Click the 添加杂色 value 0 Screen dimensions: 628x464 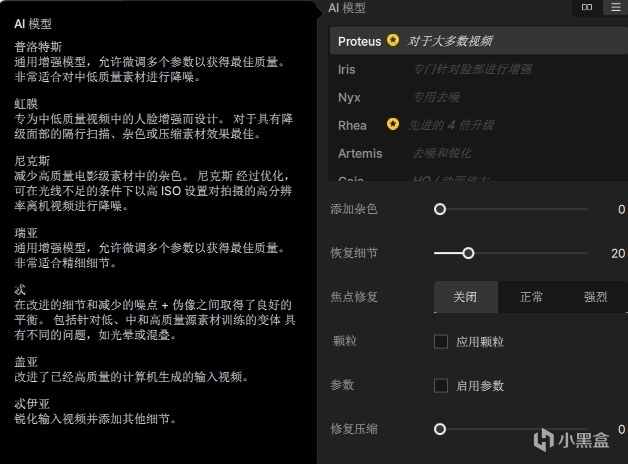621,209
